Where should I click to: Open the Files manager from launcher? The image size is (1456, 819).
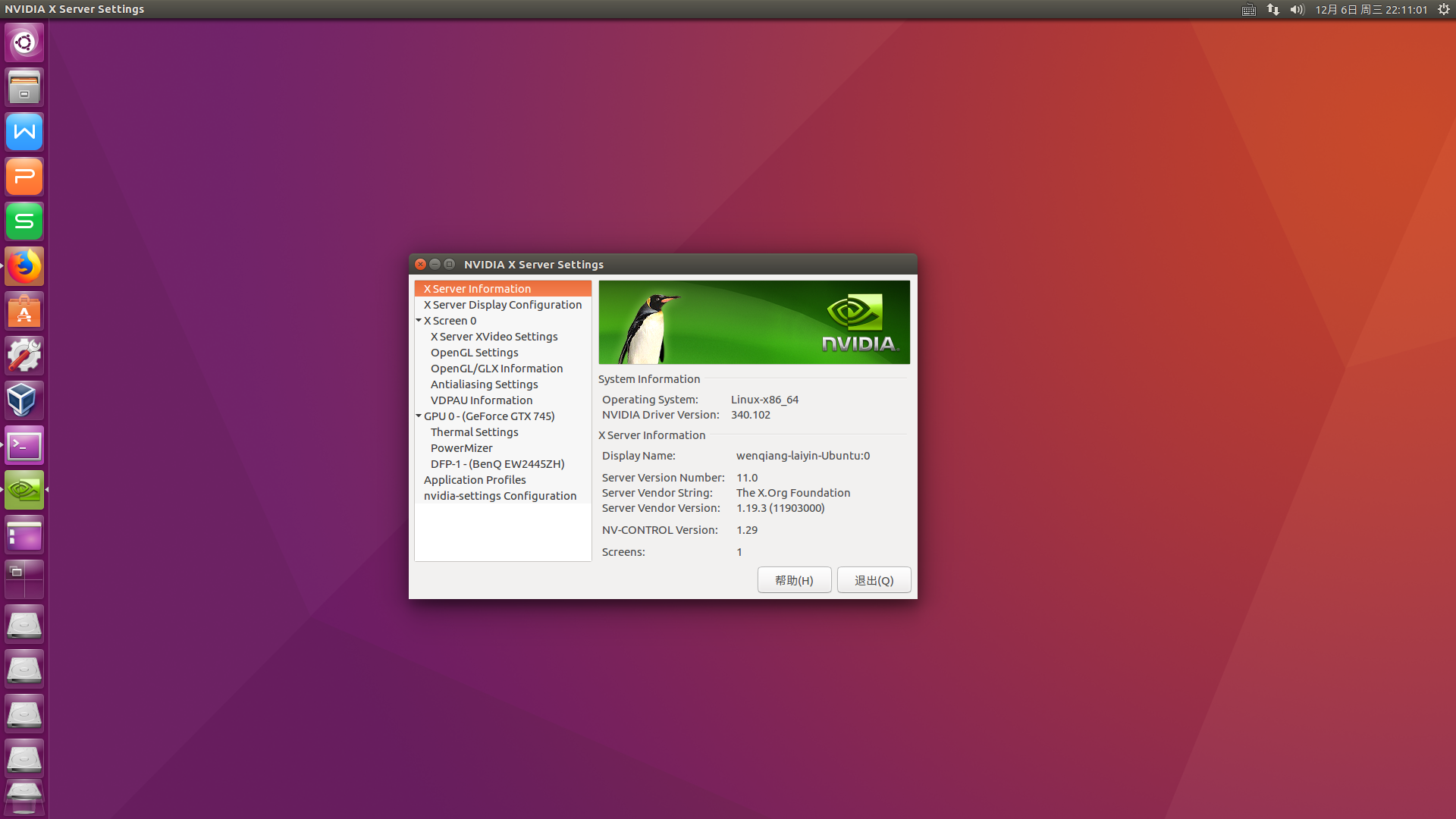click(x=24, y=87)
